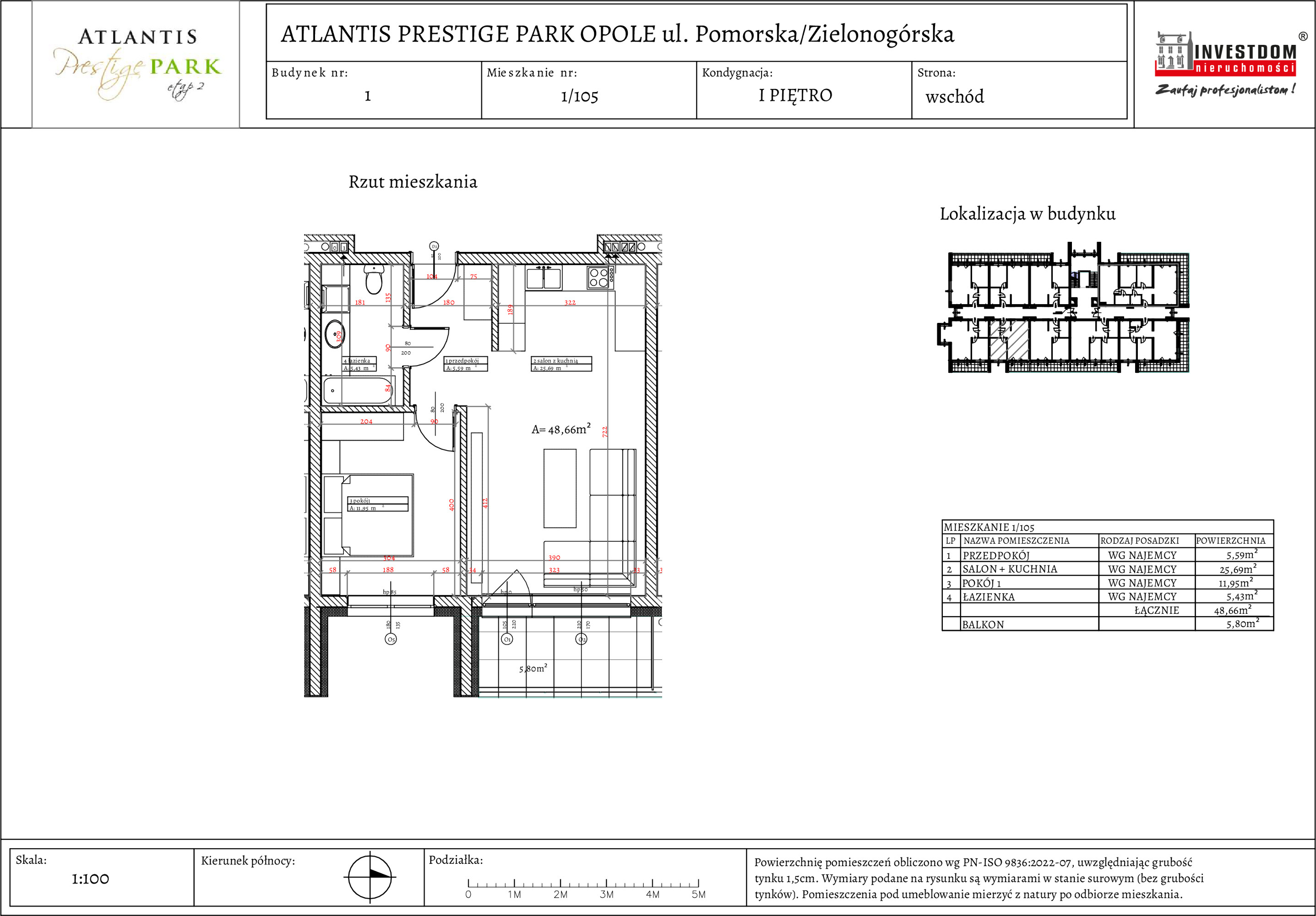Click the MIESZKANIE 1/105 table title
1316x916 pixels.
pos(990,527)
